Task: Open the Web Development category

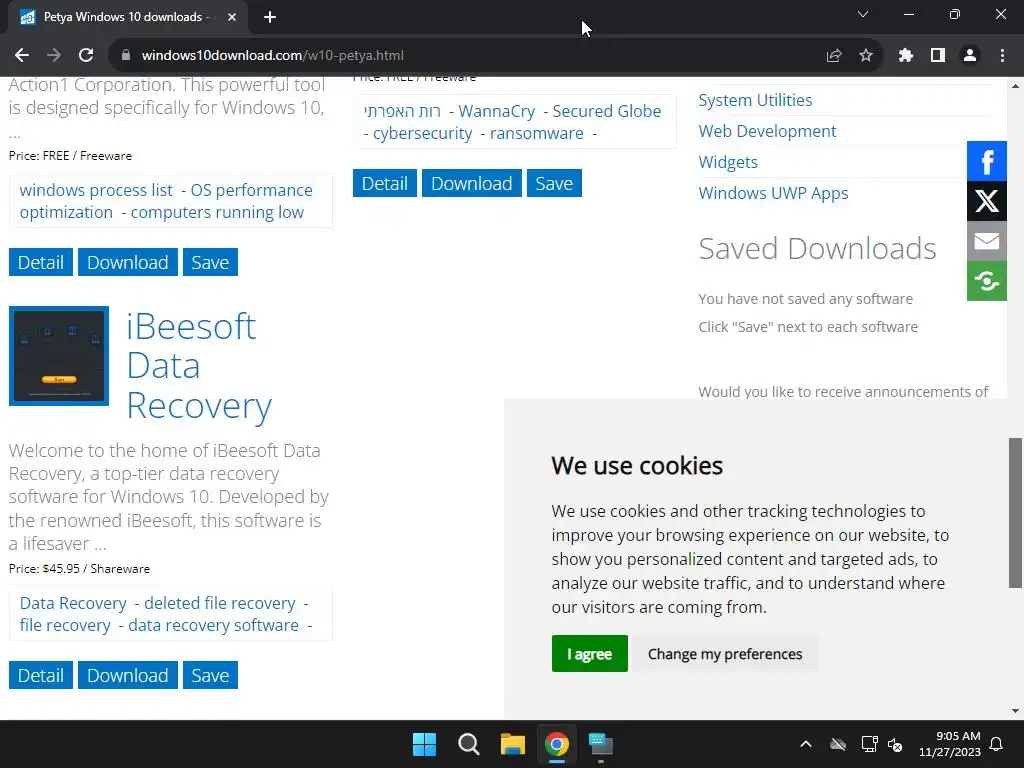Action: [x=767, y=131]
